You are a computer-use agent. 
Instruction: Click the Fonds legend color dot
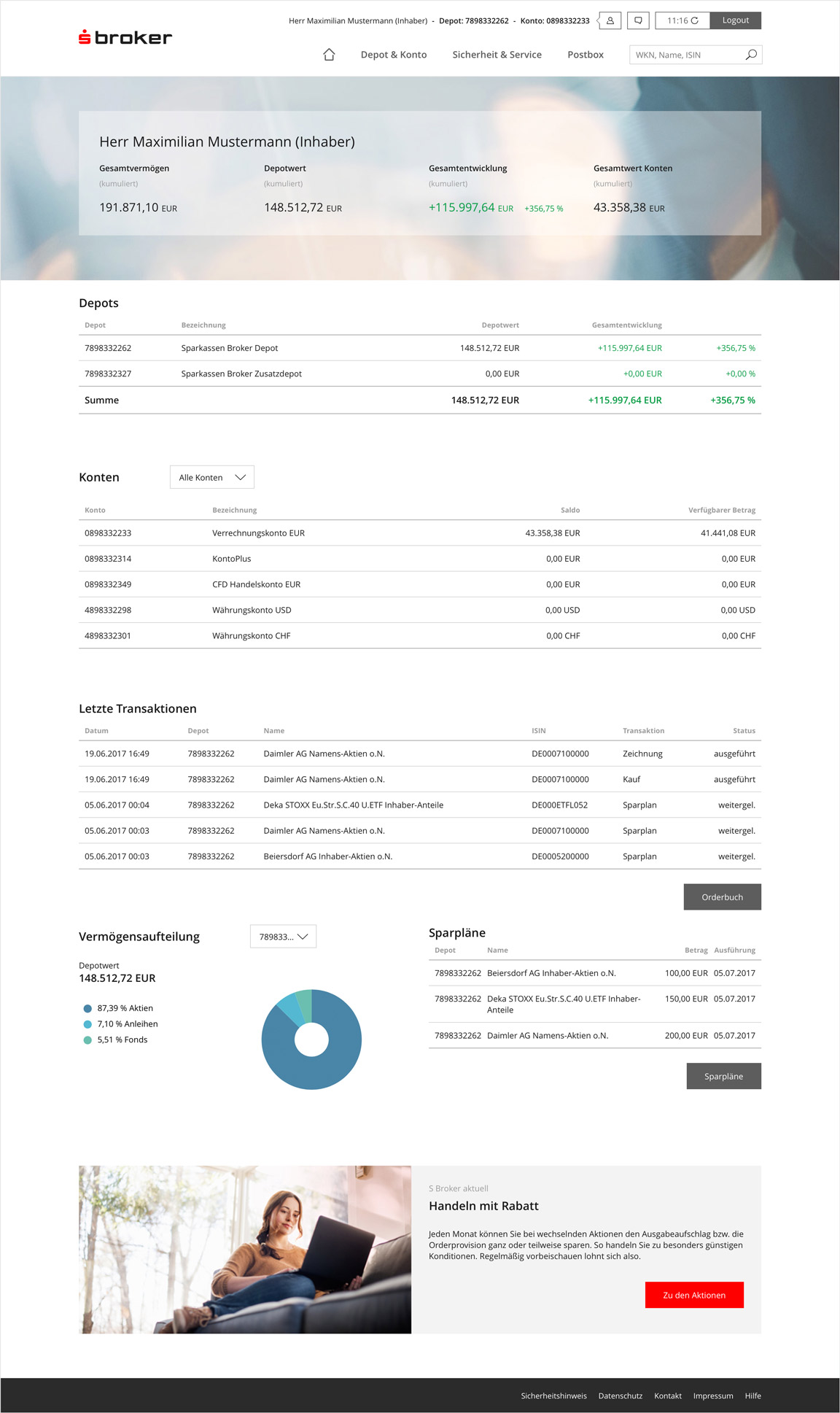[87, 1040]
